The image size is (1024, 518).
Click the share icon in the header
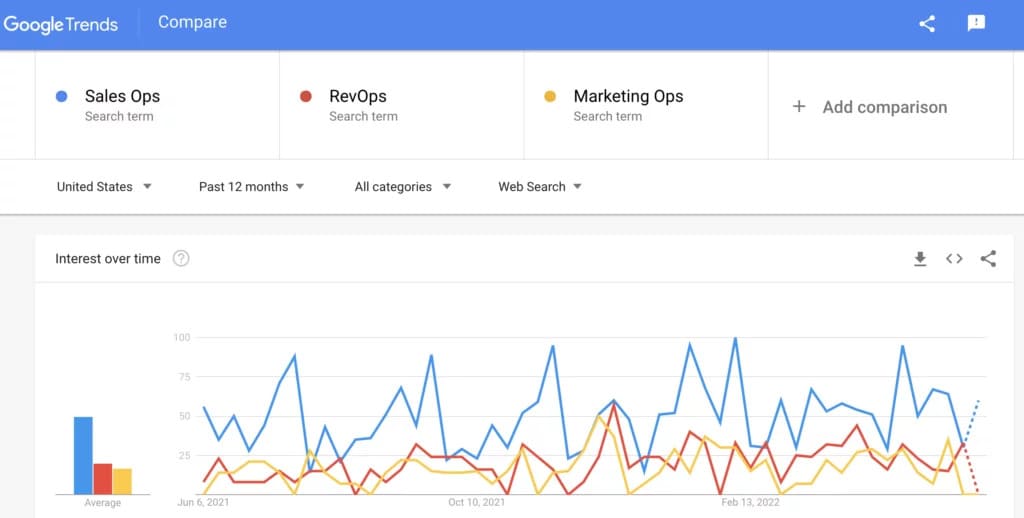927,24
